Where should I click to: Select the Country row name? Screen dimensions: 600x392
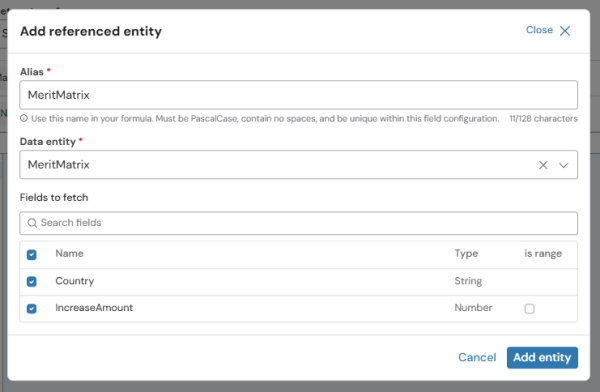tap(75, 281)
